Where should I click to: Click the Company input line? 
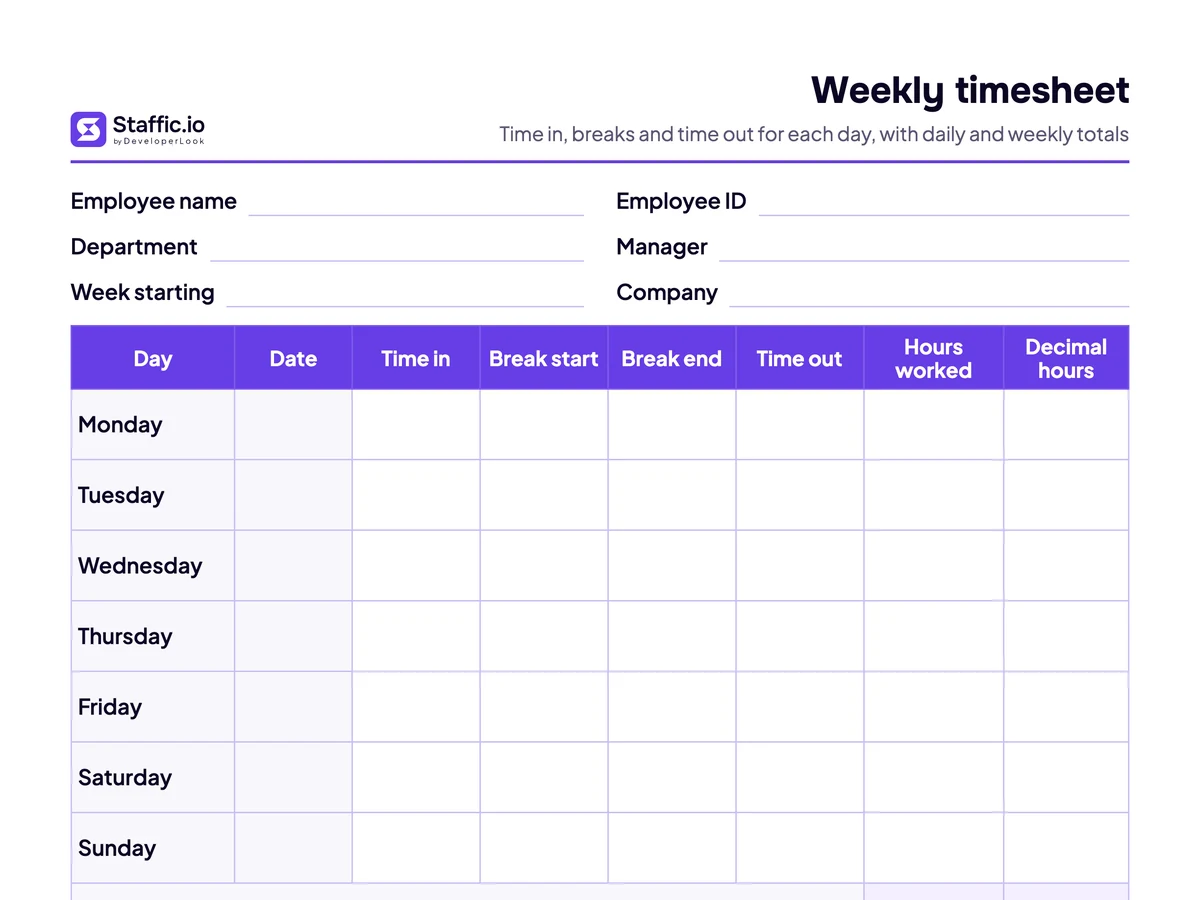(929, 305)
